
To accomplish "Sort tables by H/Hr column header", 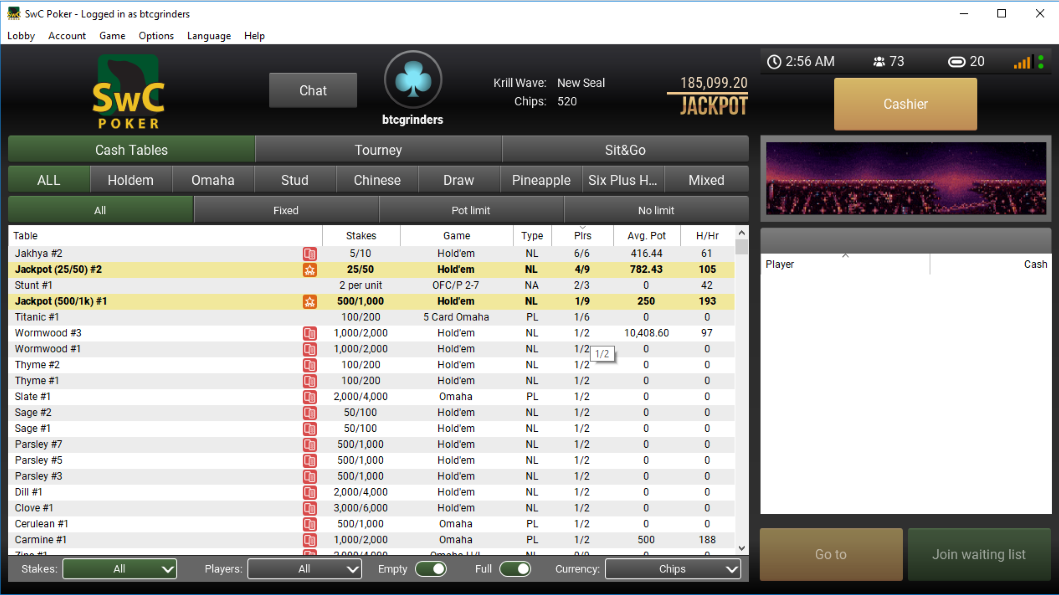I will pos(707,236).
